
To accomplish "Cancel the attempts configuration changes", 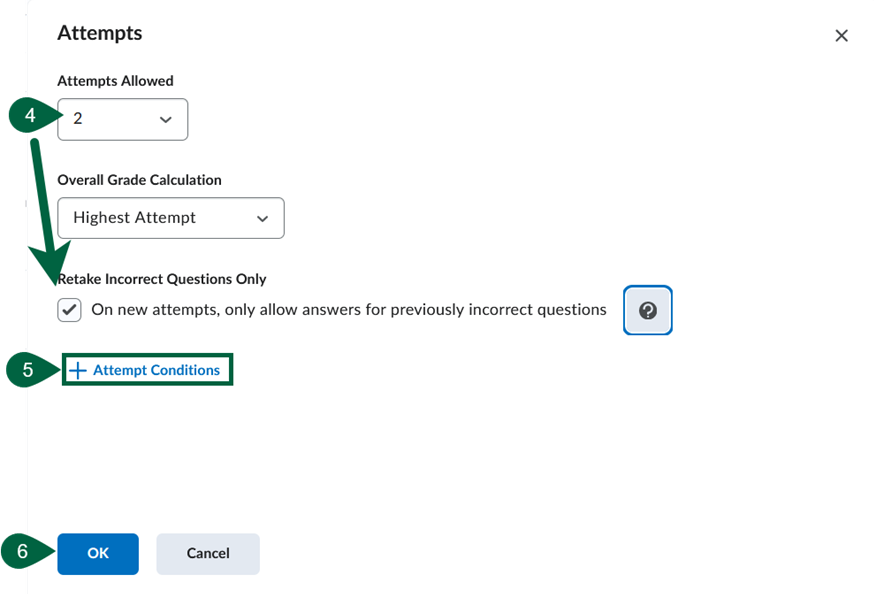I will 207,553.
